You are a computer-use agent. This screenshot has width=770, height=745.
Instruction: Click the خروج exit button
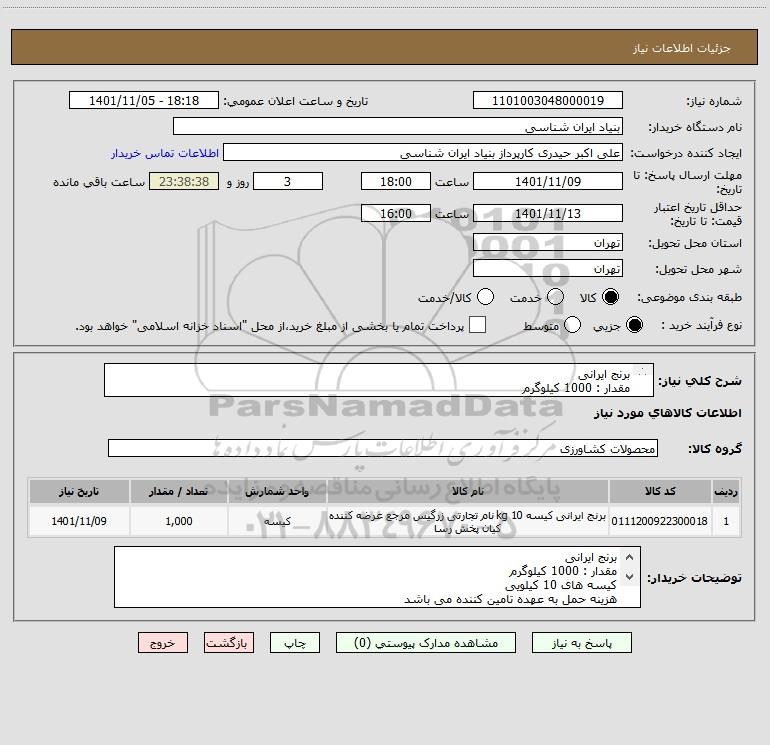tap(163, 643)
